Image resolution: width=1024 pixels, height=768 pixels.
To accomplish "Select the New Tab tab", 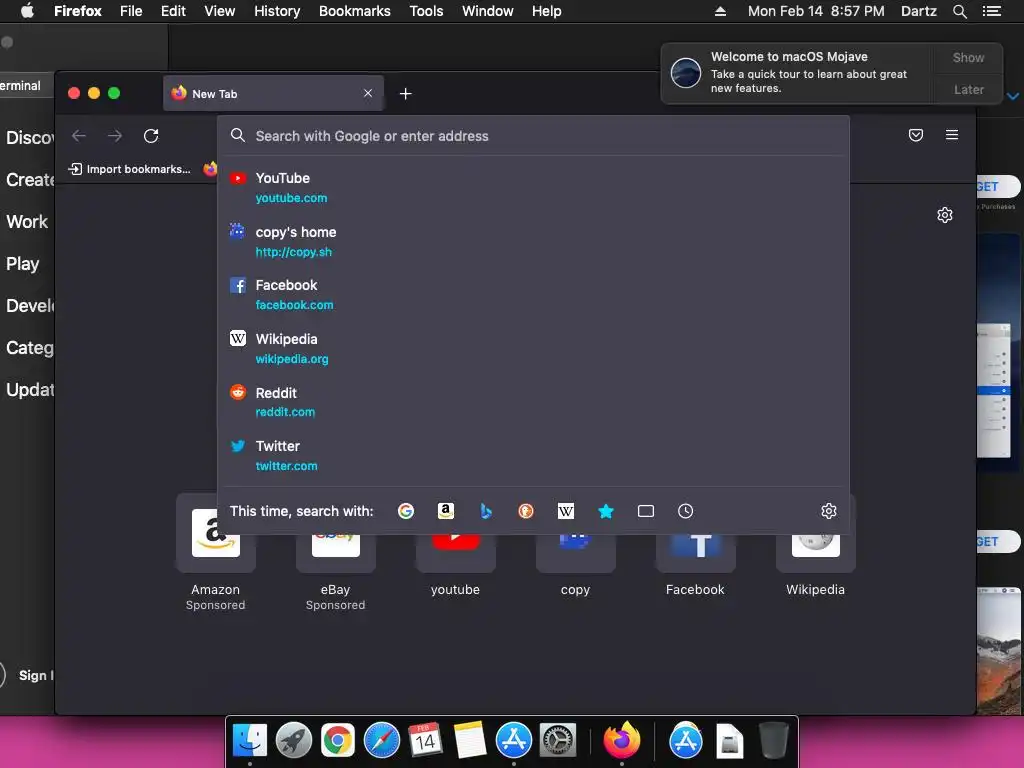I will pos(273,93).
